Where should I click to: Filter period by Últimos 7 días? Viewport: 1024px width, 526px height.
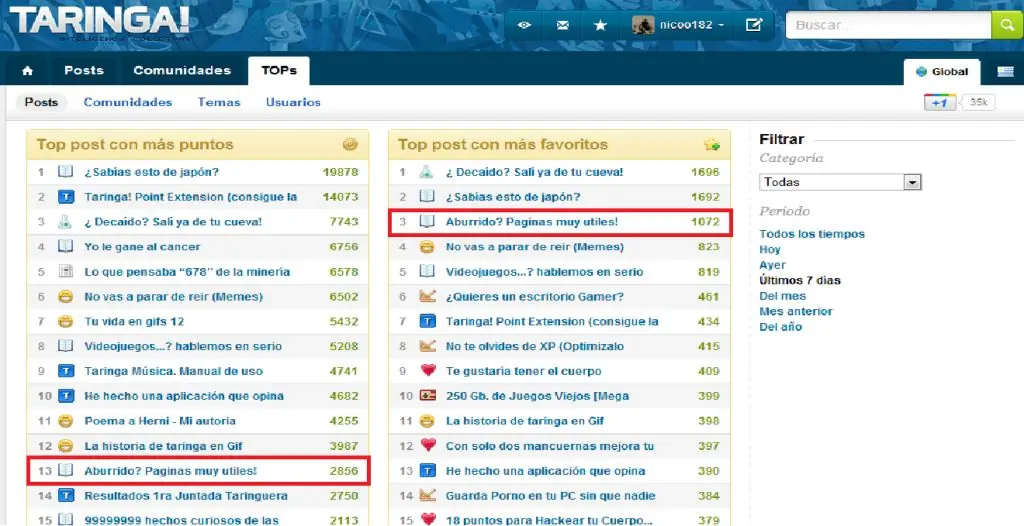800,280
